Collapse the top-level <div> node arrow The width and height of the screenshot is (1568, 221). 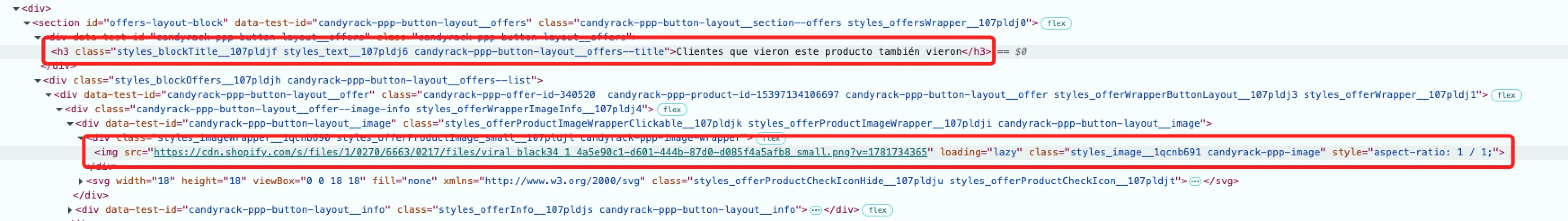click(16, 9)
